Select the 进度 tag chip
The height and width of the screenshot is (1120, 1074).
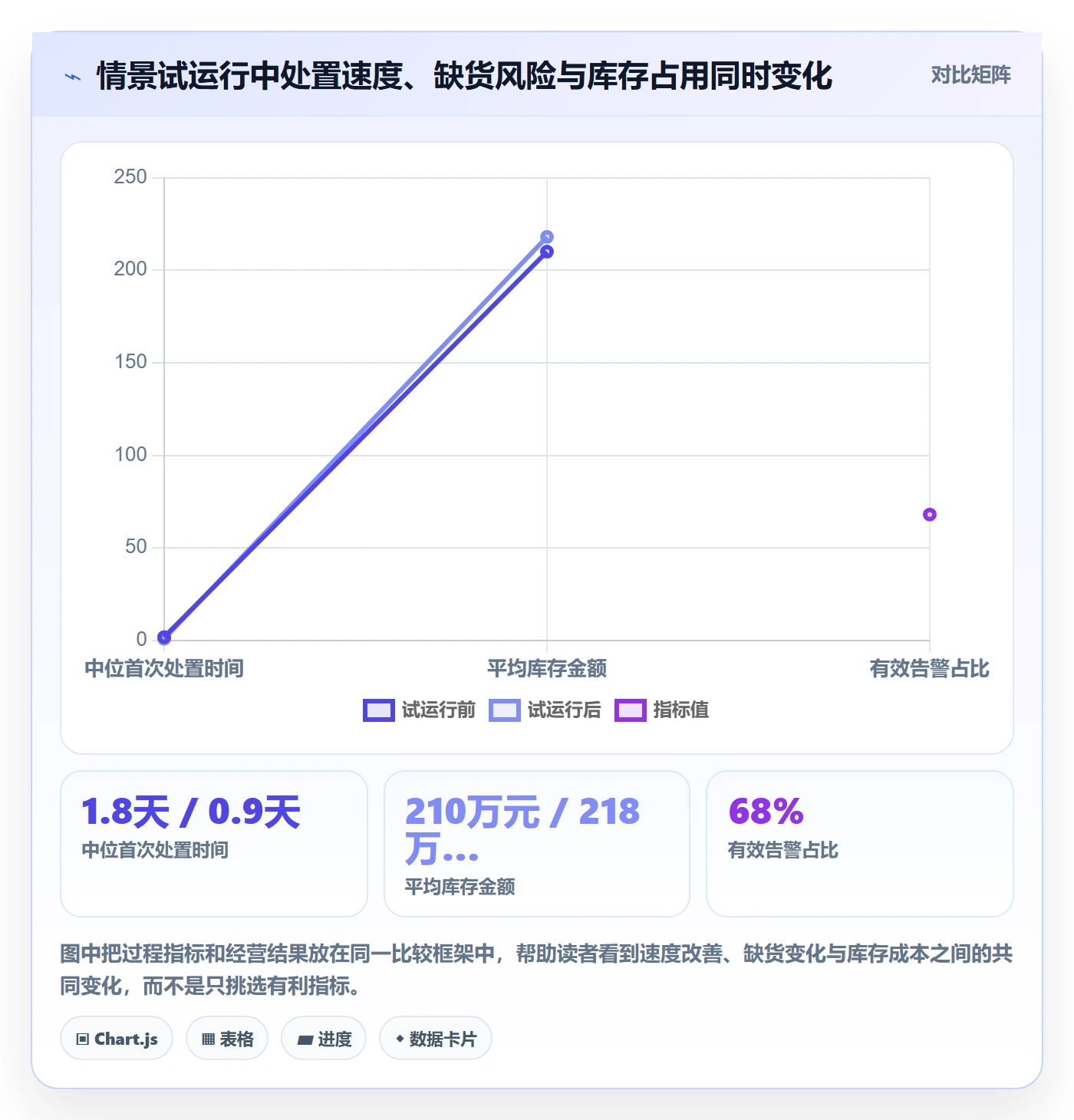[324, 1039]
